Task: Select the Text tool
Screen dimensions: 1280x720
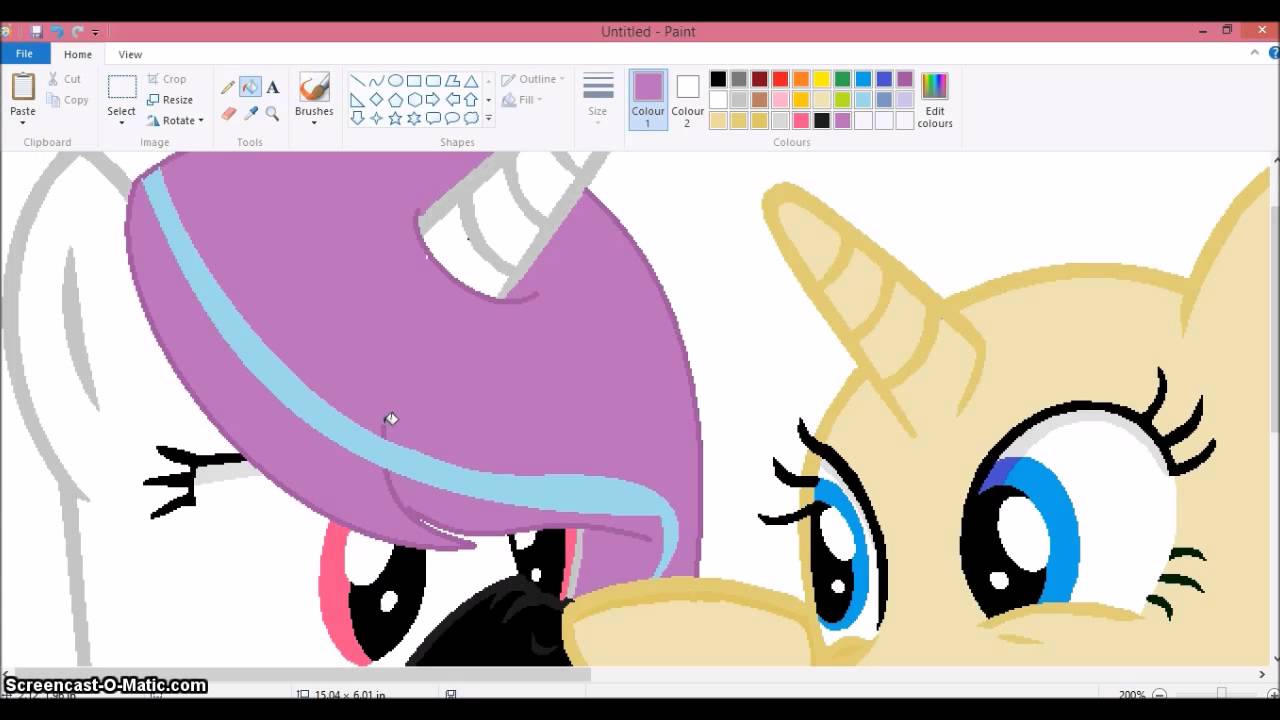Action: [272, 87]
